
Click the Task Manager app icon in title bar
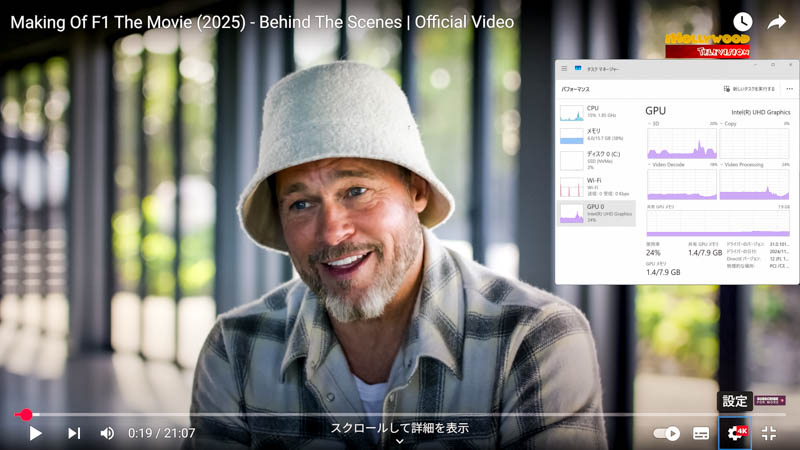click(578, 68)
